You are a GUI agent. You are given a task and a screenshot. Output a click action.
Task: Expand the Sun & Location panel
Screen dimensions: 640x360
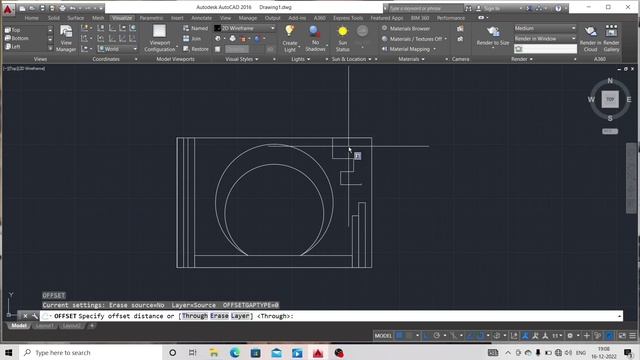(x=351, y=59)
